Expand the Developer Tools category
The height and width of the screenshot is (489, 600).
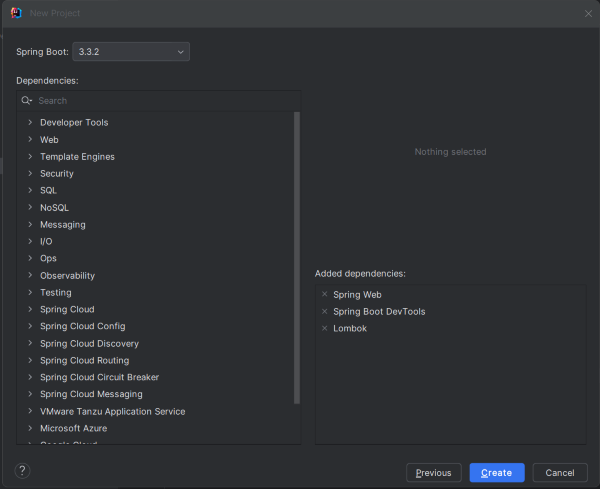pyautogui.click(x=30, y=122)
